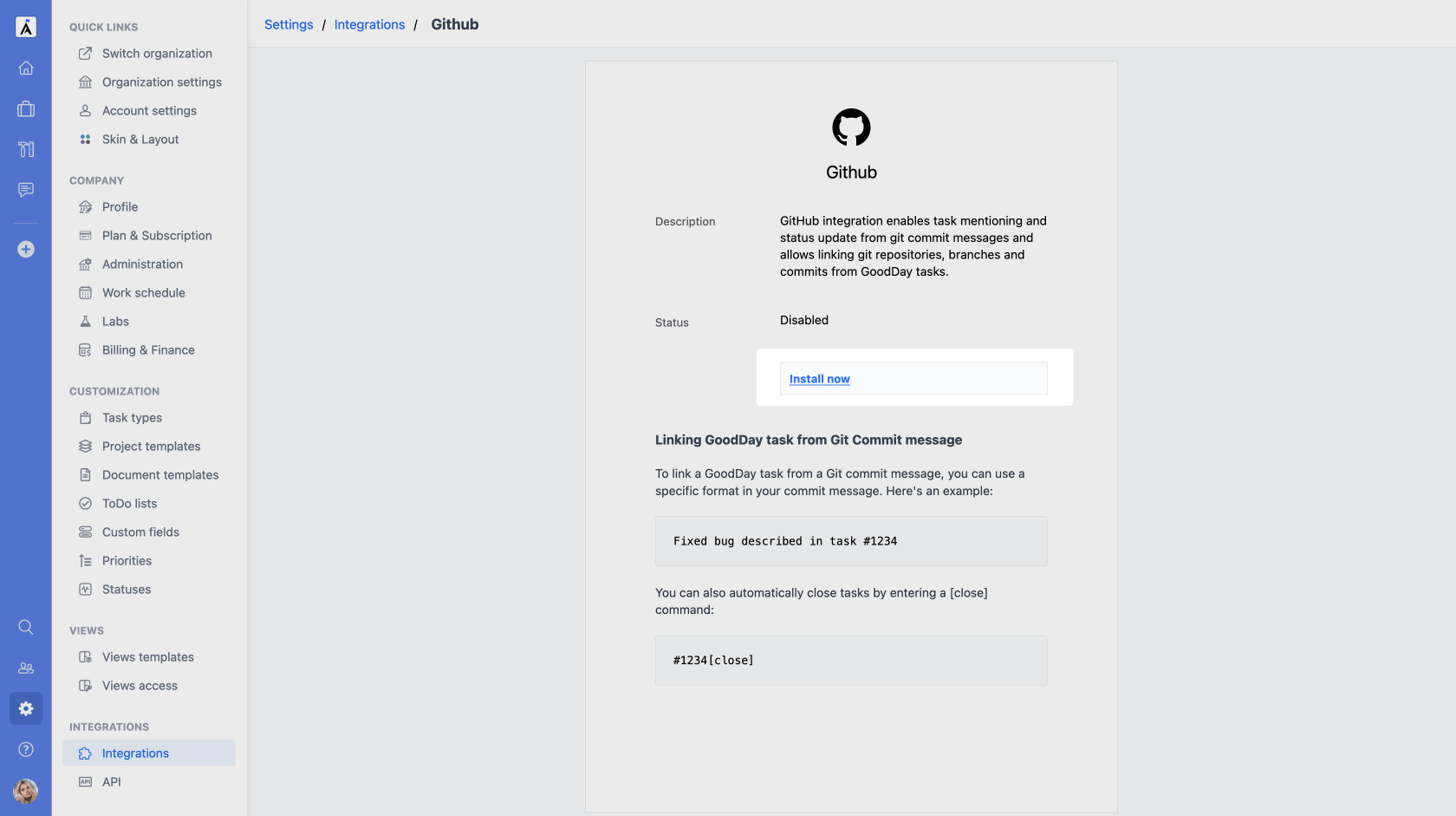Click the Profile icon in Company
The image size is (1456, 816).
[85, 207]
